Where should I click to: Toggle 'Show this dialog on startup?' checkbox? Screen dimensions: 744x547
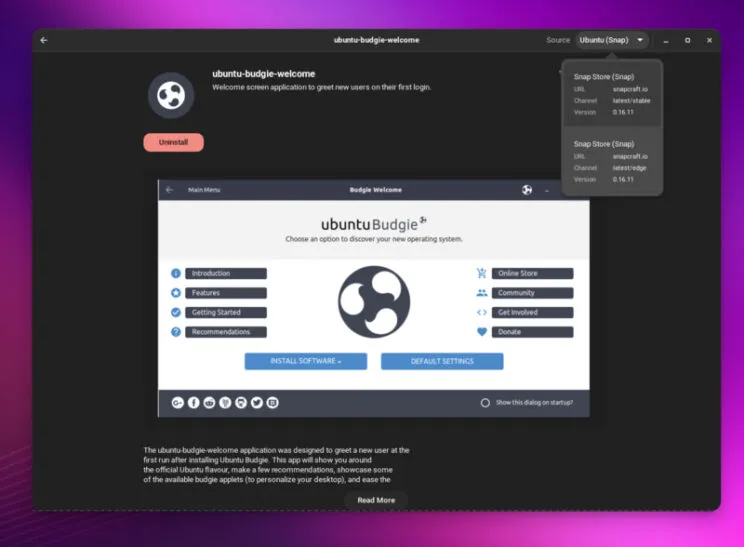(x=485, y=402)
